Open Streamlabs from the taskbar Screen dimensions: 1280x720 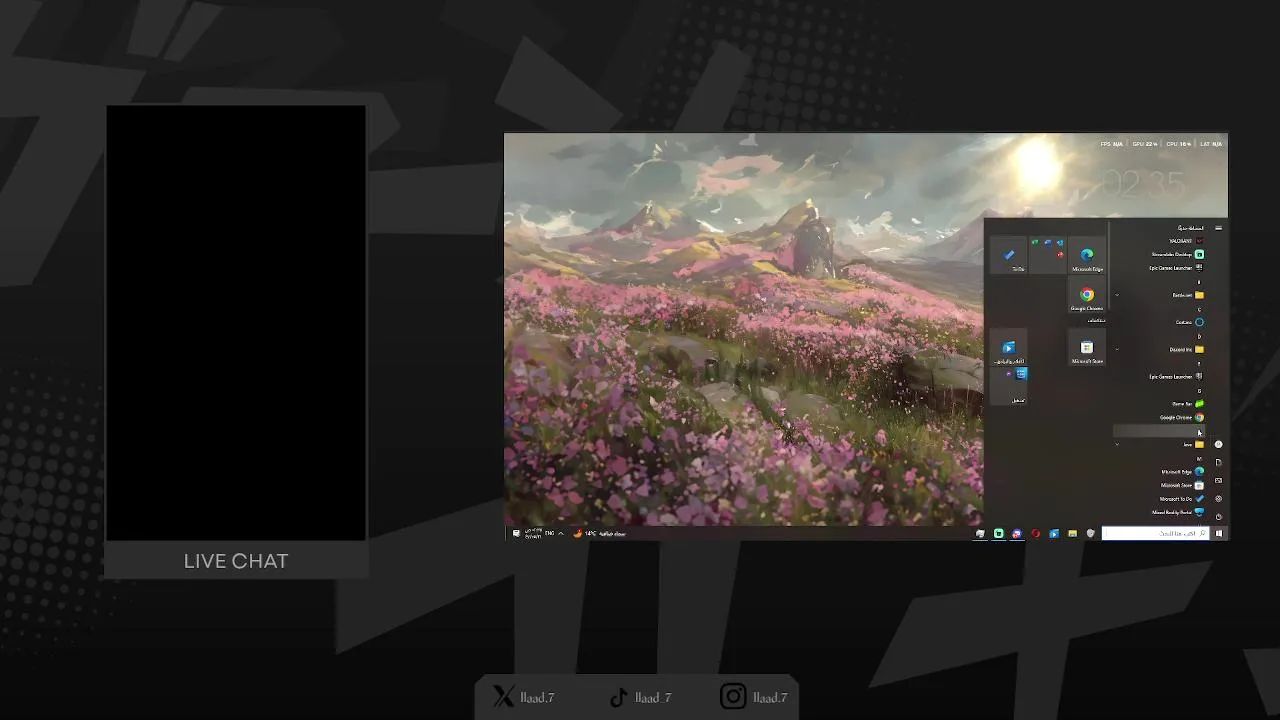[998, 533]
